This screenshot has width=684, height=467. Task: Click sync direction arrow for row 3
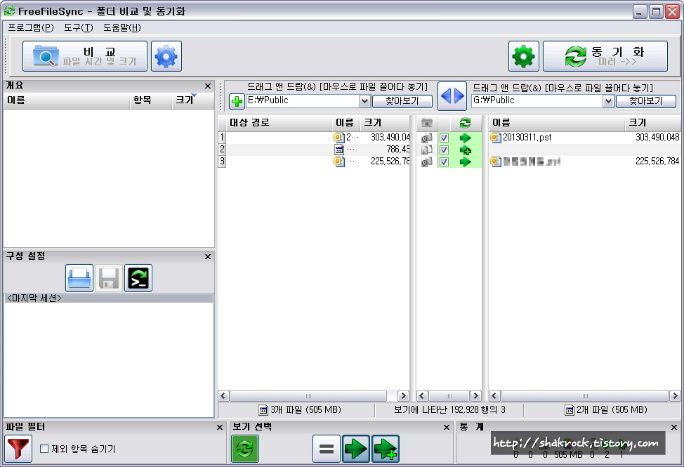[x=465, y=162]
